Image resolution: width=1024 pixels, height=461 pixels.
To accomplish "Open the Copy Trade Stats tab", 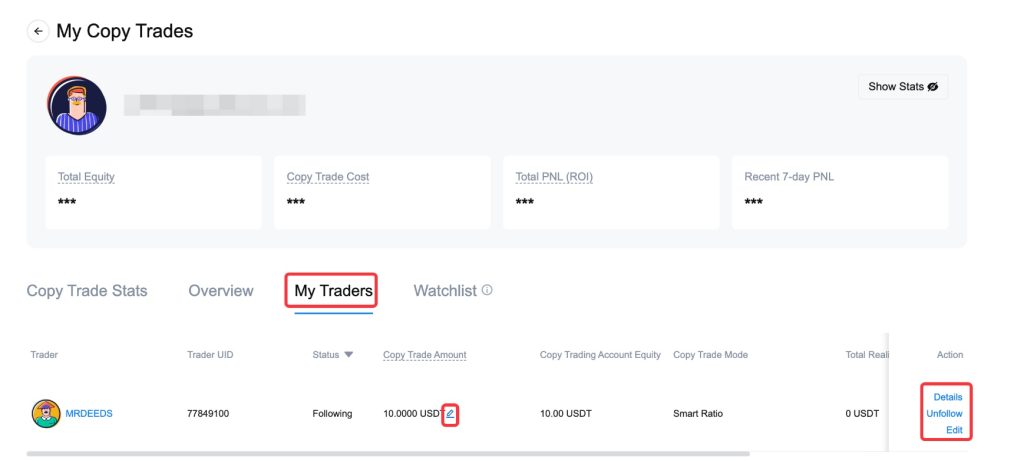I will [x=87, y=291].
